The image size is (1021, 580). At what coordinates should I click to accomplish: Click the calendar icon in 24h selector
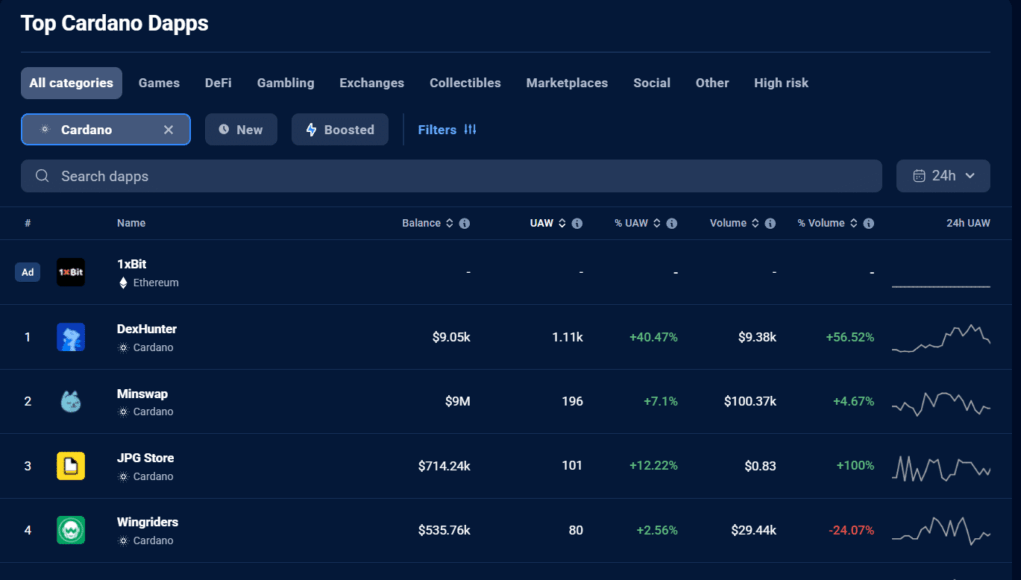(919, 176)
